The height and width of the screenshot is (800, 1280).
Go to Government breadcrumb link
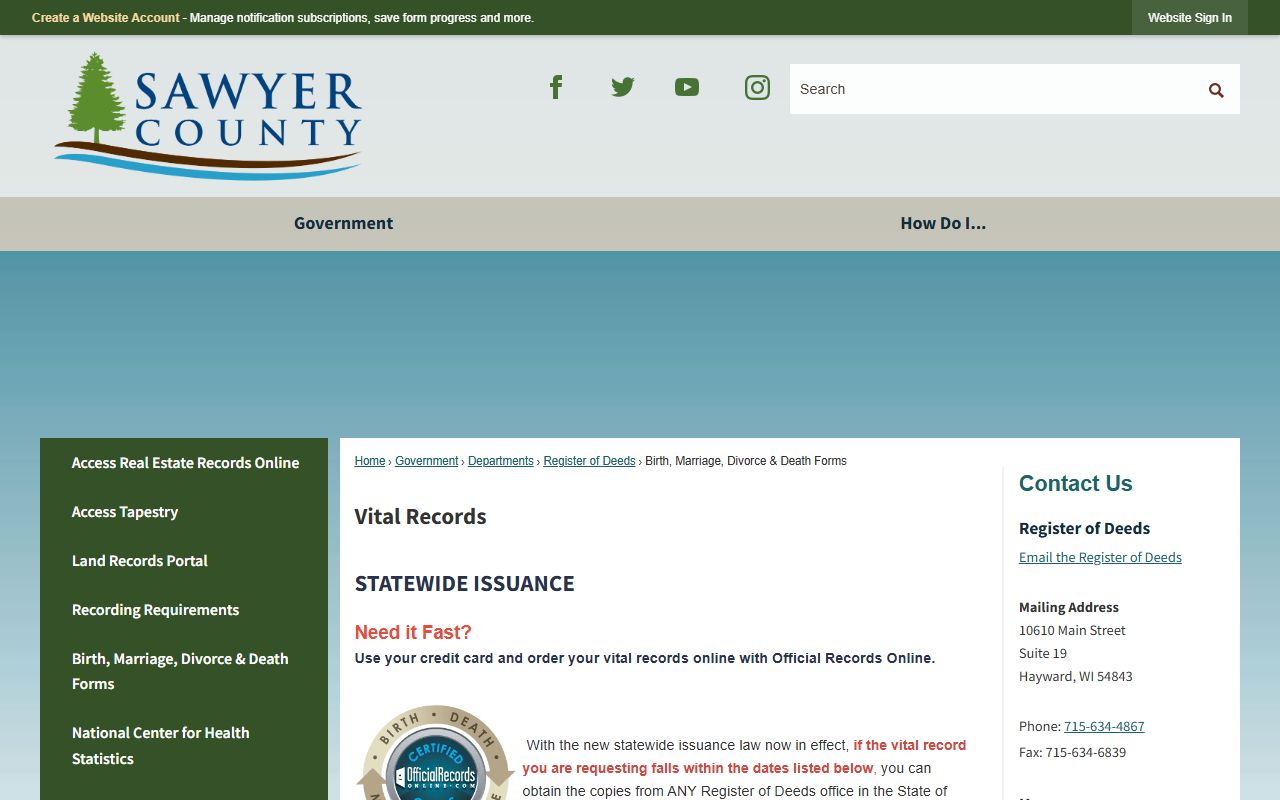[x=427, y=461]
